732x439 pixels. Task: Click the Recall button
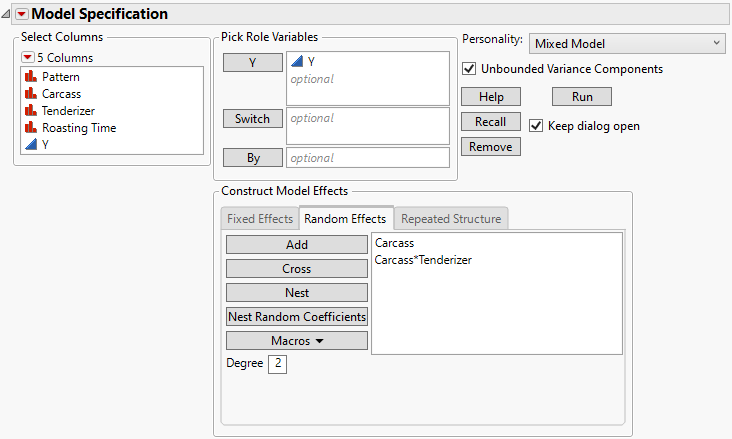click(491, 121)
